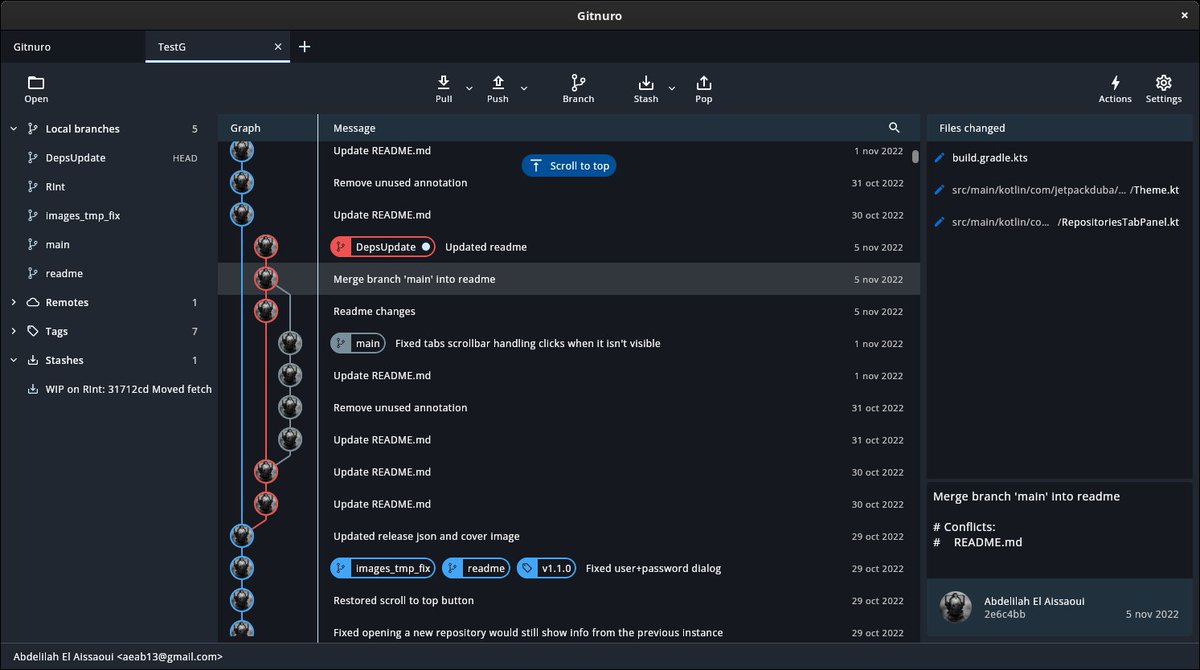Close the Gitnuro window
The width and height of the screenshot is (1200, 670).
1184,15
